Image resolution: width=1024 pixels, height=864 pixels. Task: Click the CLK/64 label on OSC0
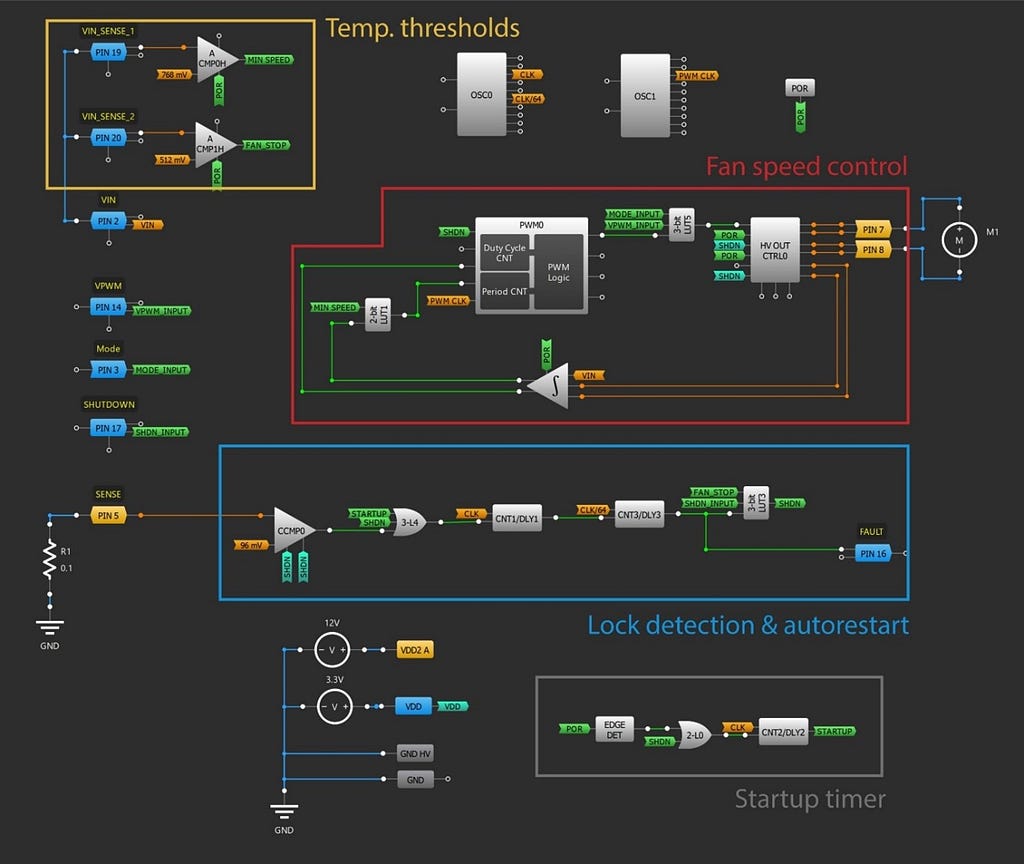tap(528, 99)
